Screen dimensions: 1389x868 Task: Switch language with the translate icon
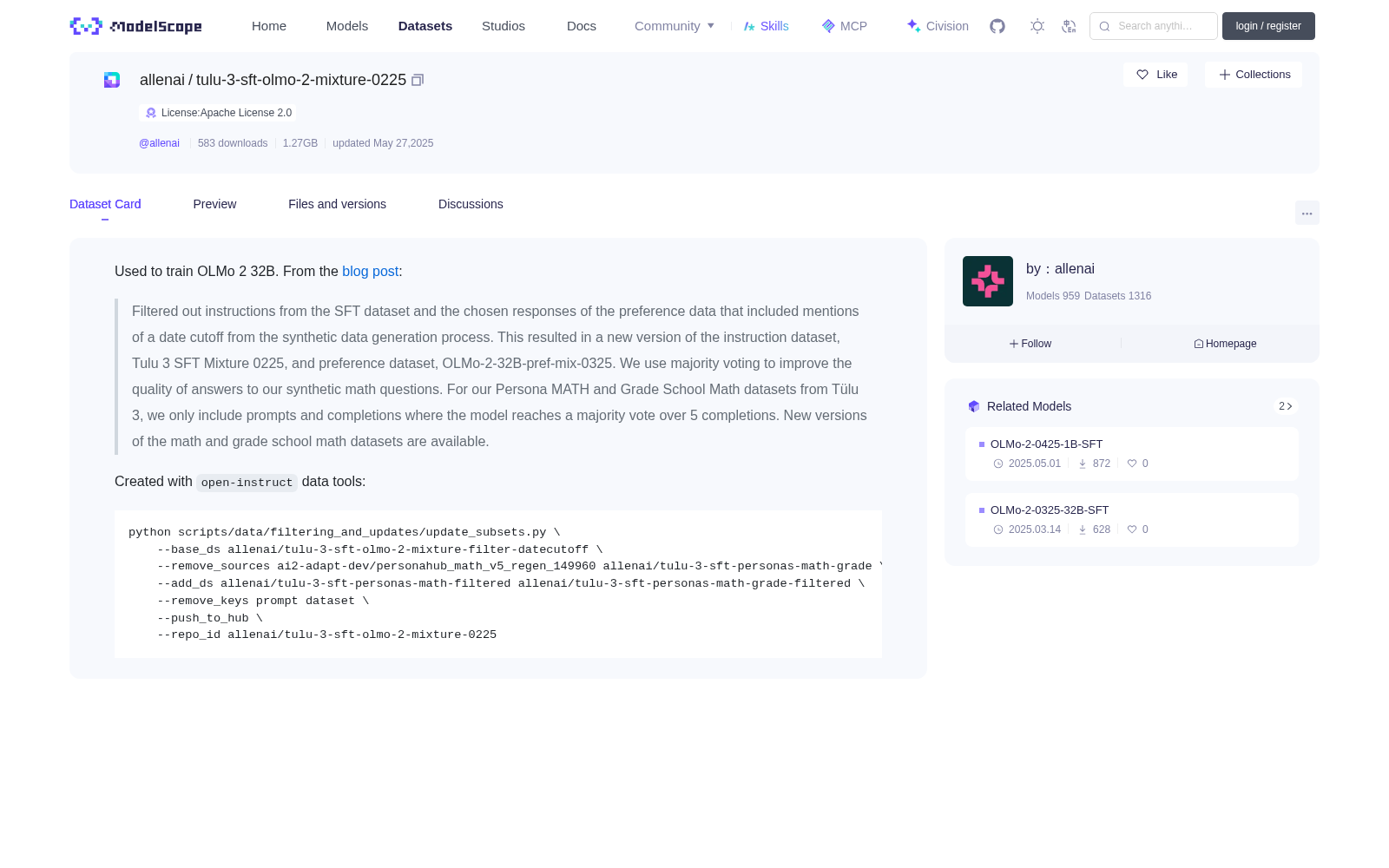click(1069, 26)
